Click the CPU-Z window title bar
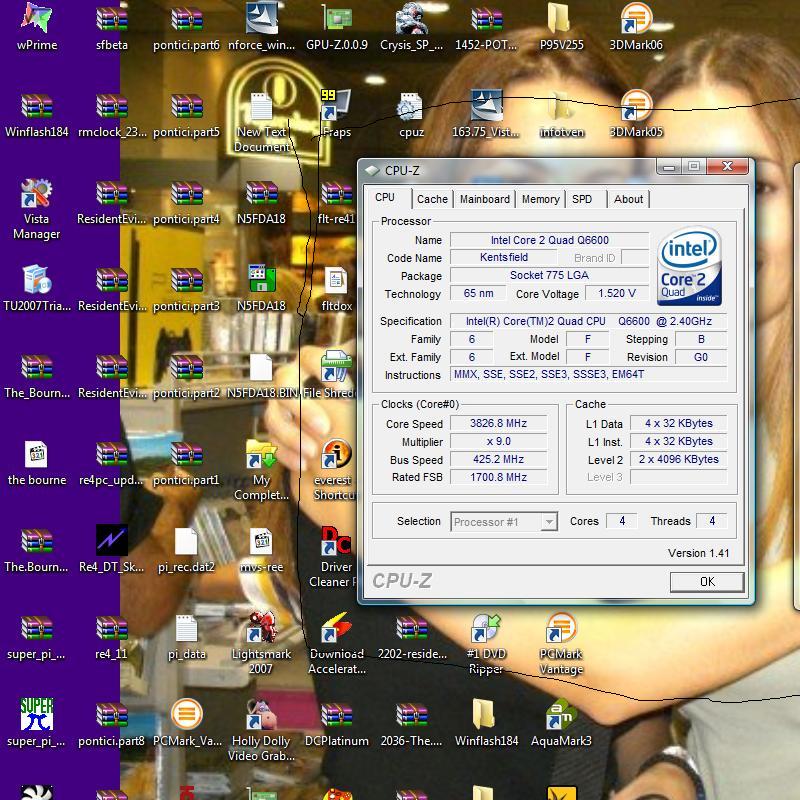This screenshot has width=800, height=800. point(508,170)
